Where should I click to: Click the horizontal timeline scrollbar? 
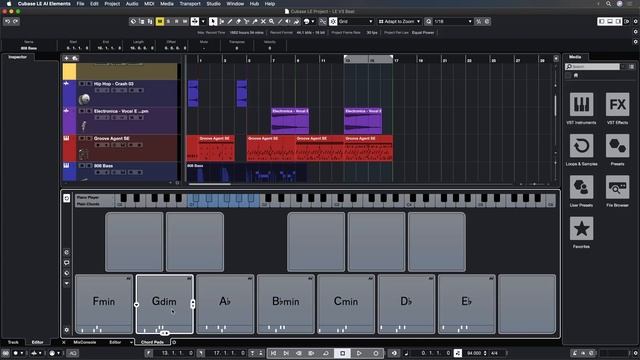[209, 184]
